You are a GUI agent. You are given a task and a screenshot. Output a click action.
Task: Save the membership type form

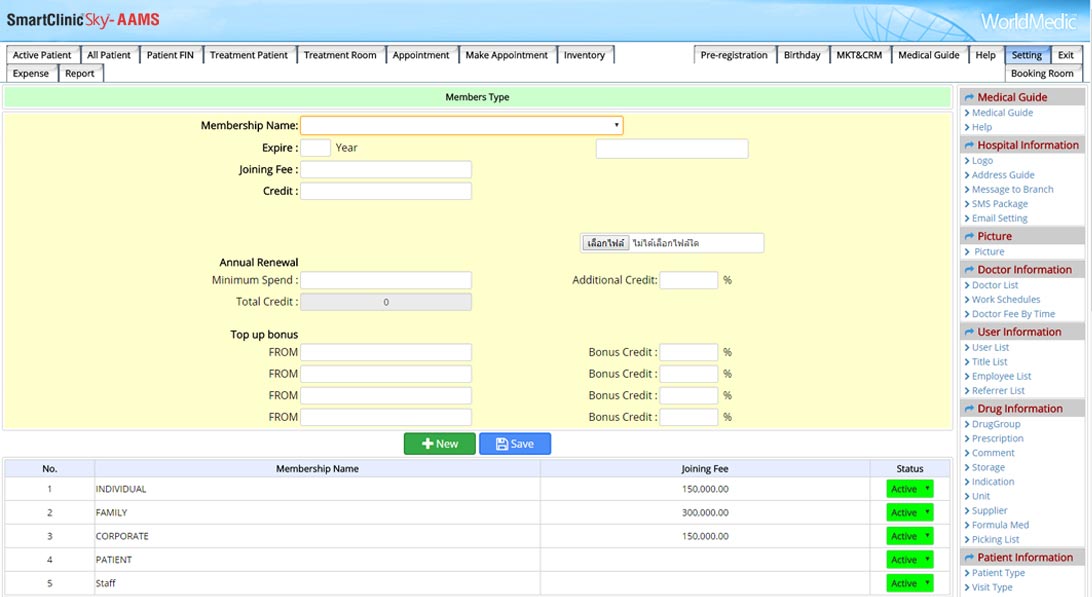(x=514, y=444)
